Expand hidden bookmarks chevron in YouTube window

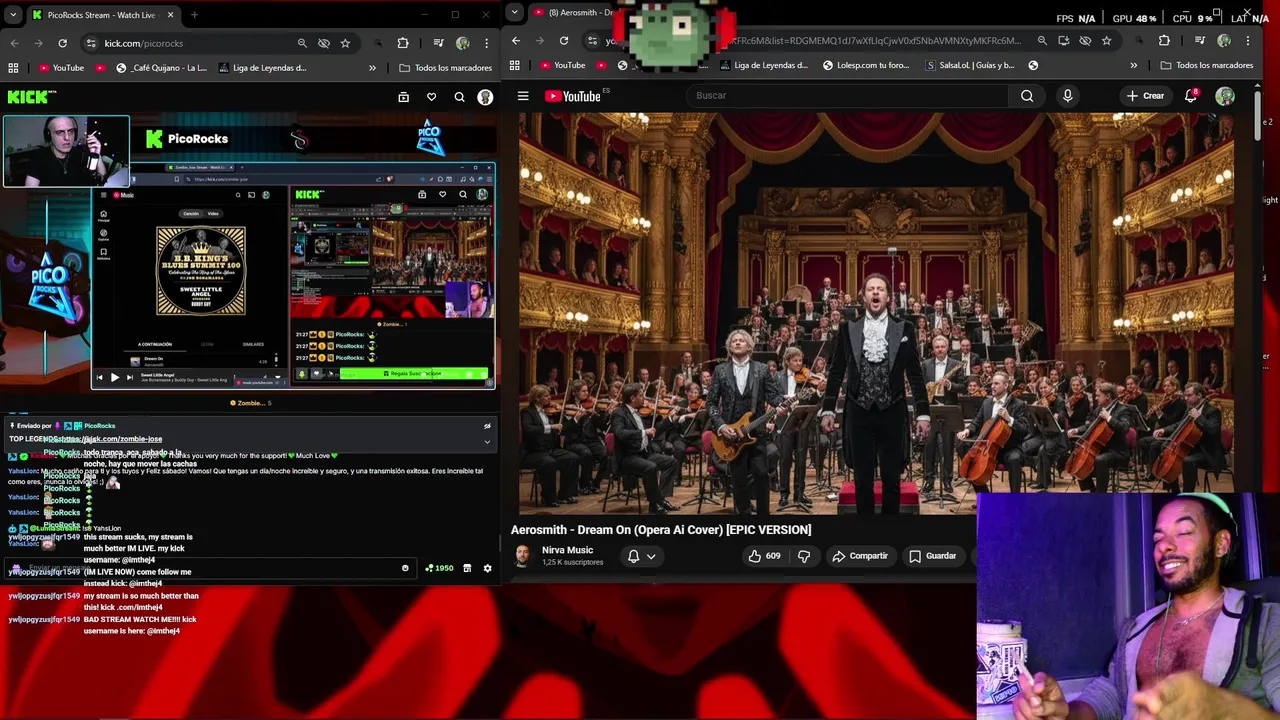(x=1133, y=65)
